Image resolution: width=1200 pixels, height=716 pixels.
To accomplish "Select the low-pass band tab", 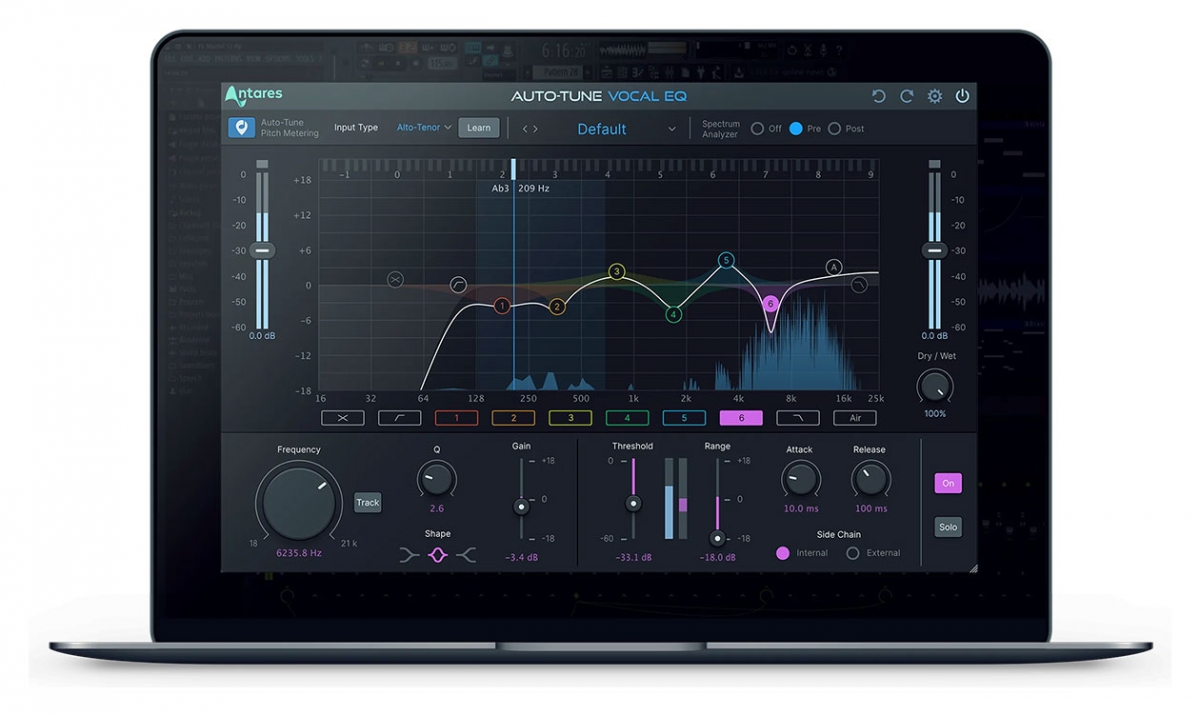I will 798,418.
